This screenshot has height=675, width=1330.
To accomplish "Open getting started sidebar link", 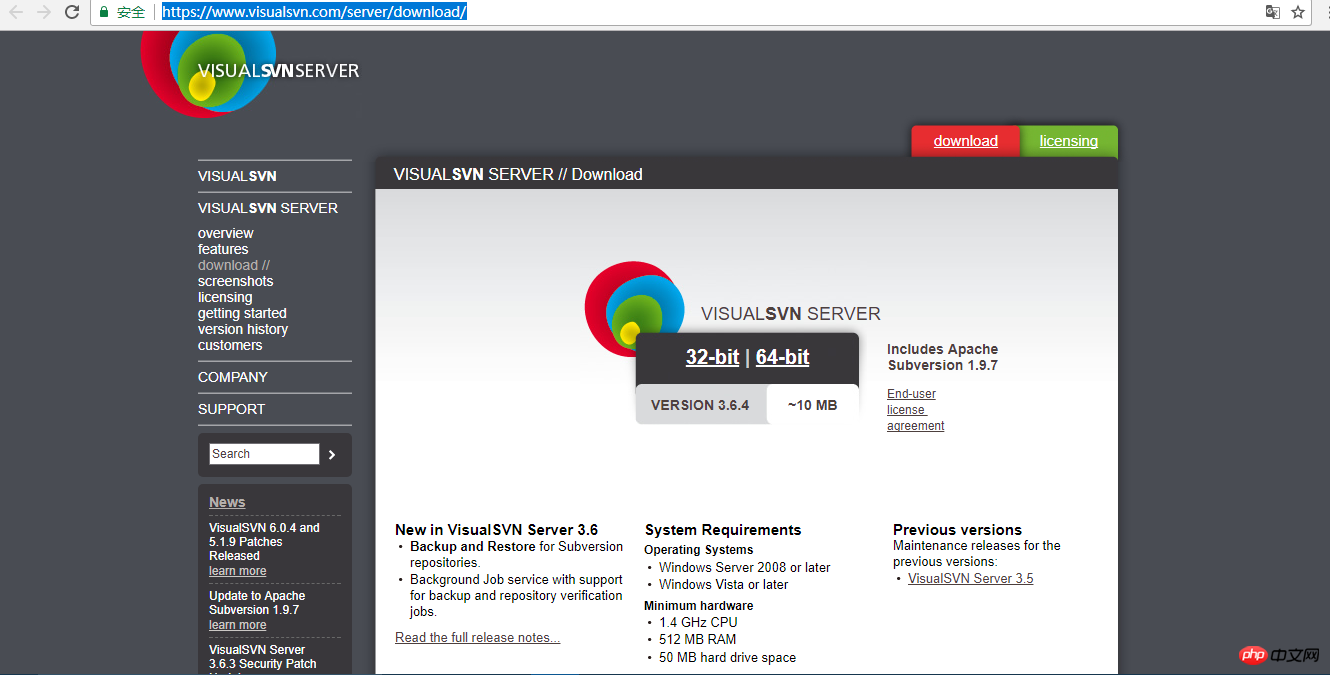I will [242, 313].
